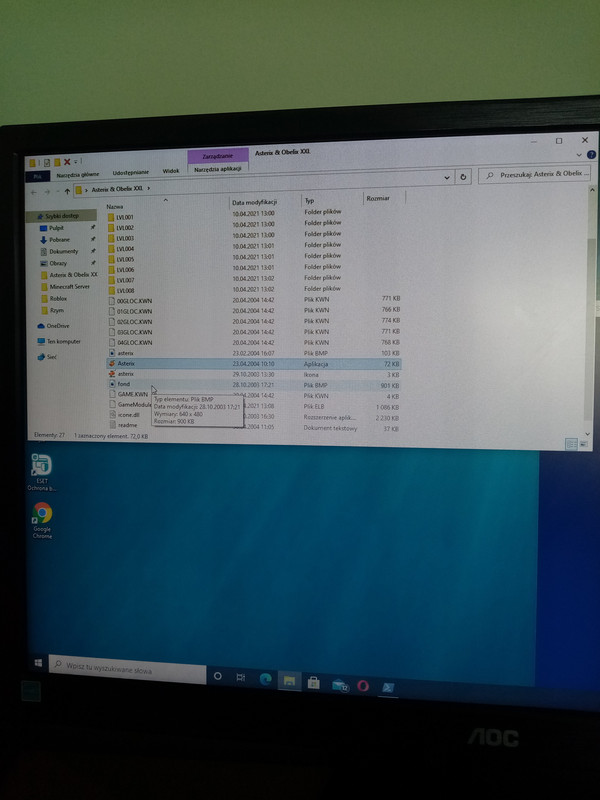Viewport: 600px width, 800px height.
Task: Open the Widok ribbon tab
Action: click(x=171, y=171)
